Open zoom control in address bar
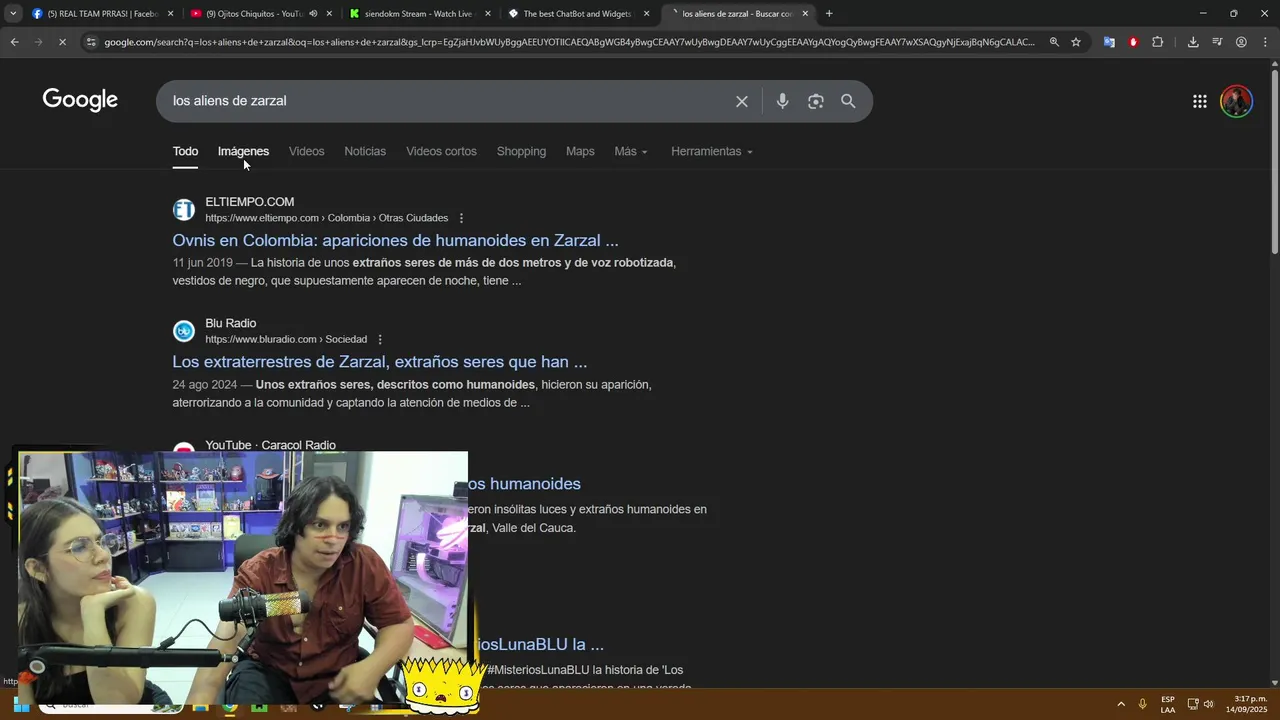This screenshot has height=720, width=1280. [x=1054, y=42]
